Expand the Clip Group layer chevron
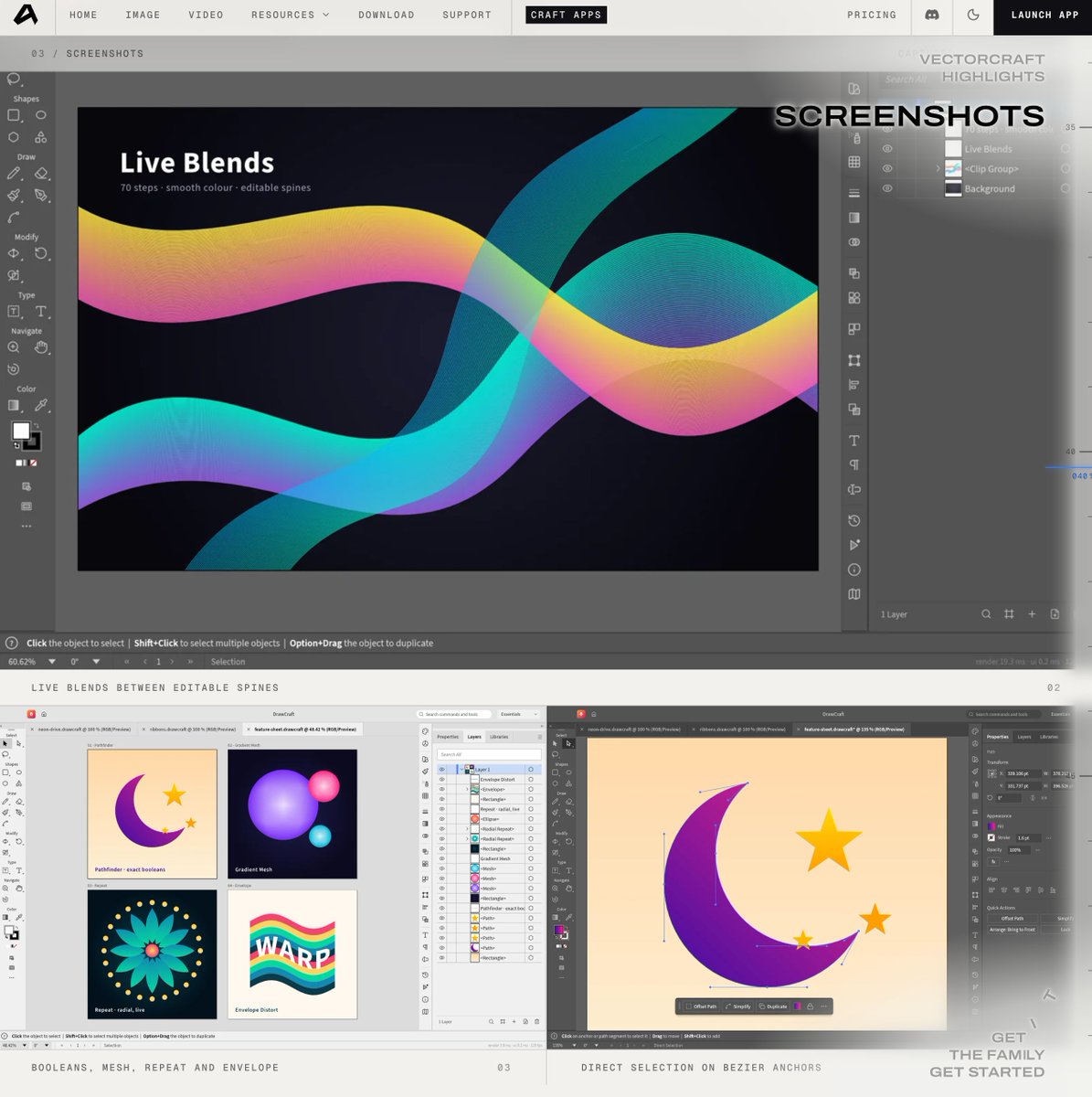The height and width of the screenshot is (1097, 1092). (x=938, y=168)
